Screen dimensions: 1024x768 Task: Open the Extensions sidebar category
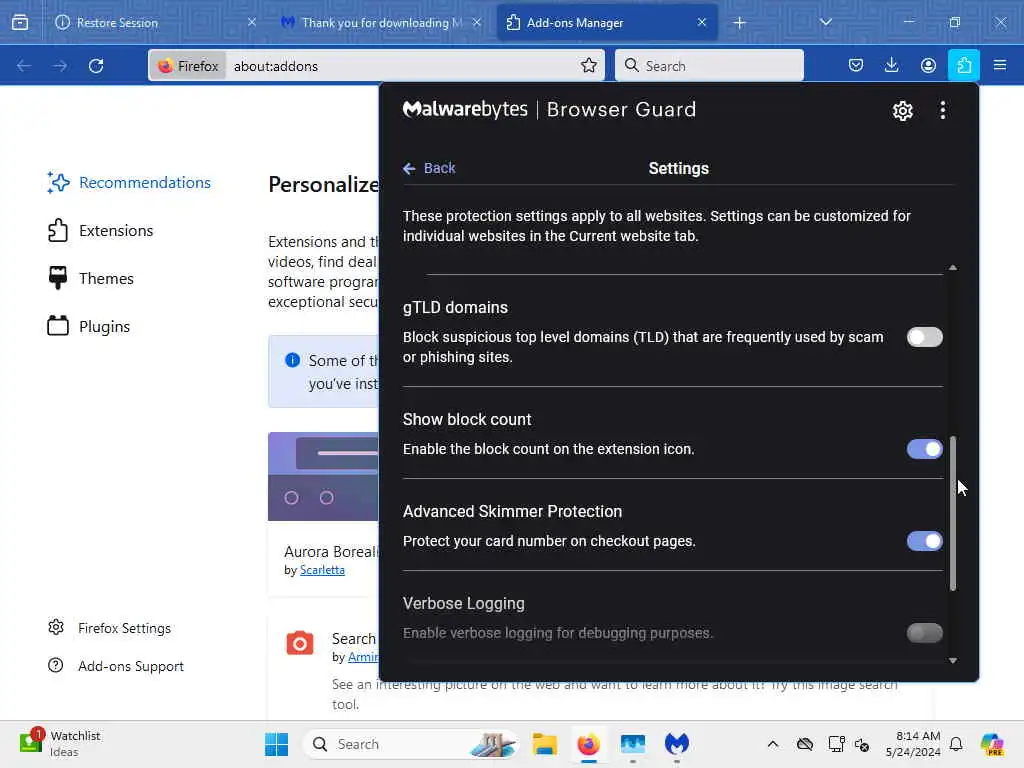(x=100, y=231)
